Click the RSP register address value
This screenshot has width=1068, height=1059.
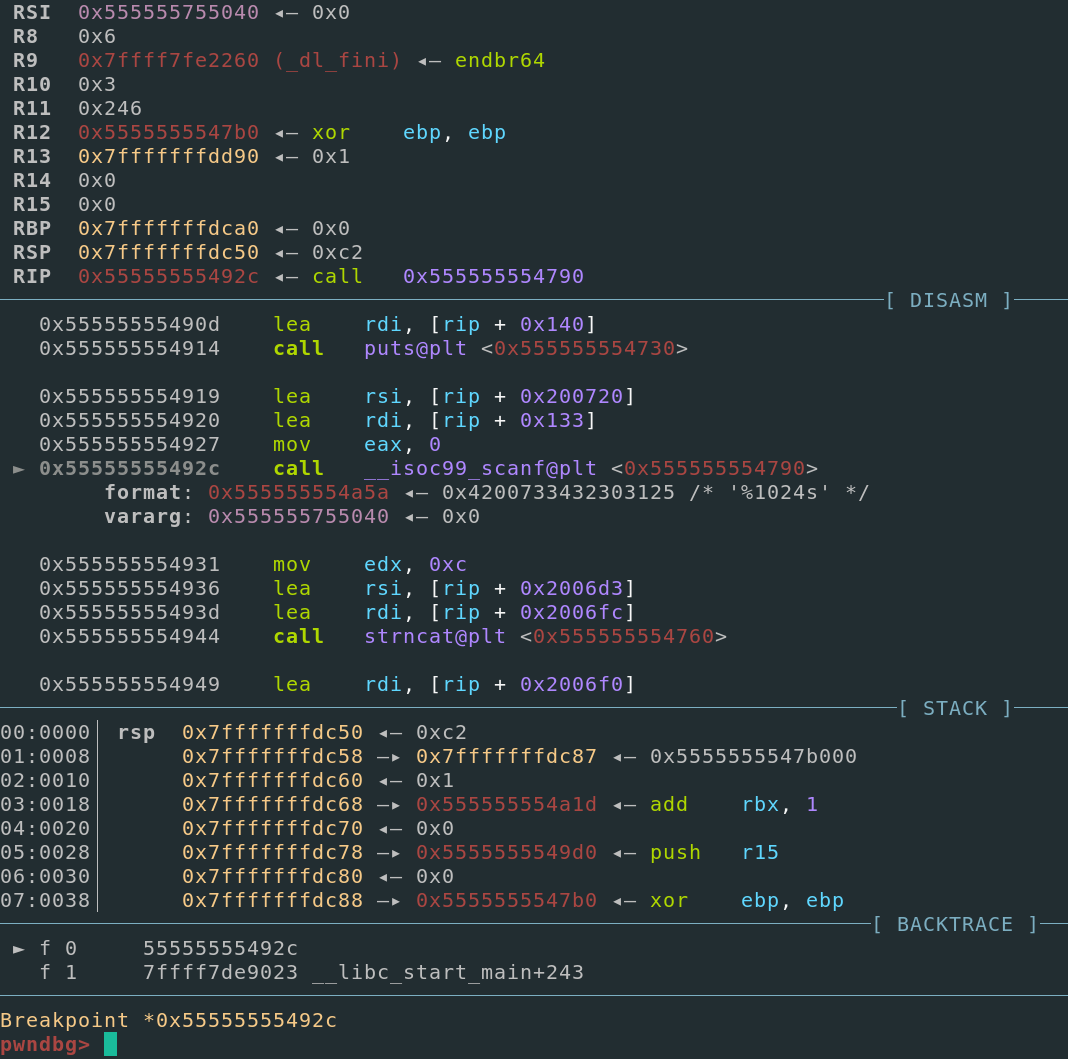[x=168, y=252]
